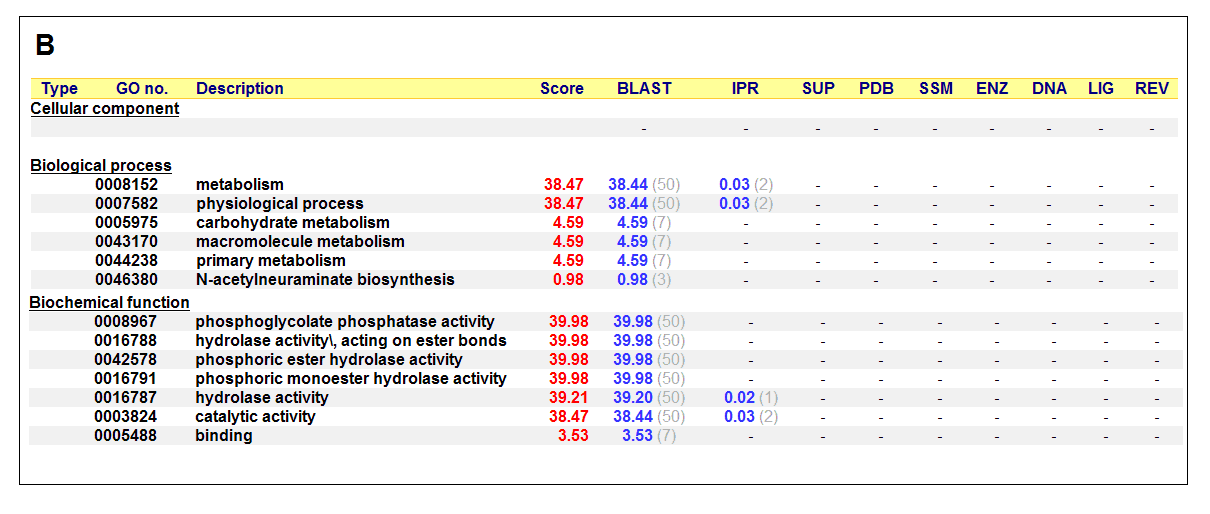Click GO number 0043170
The height and width of the screenshot is (514, 1210).
pos(126,241)
